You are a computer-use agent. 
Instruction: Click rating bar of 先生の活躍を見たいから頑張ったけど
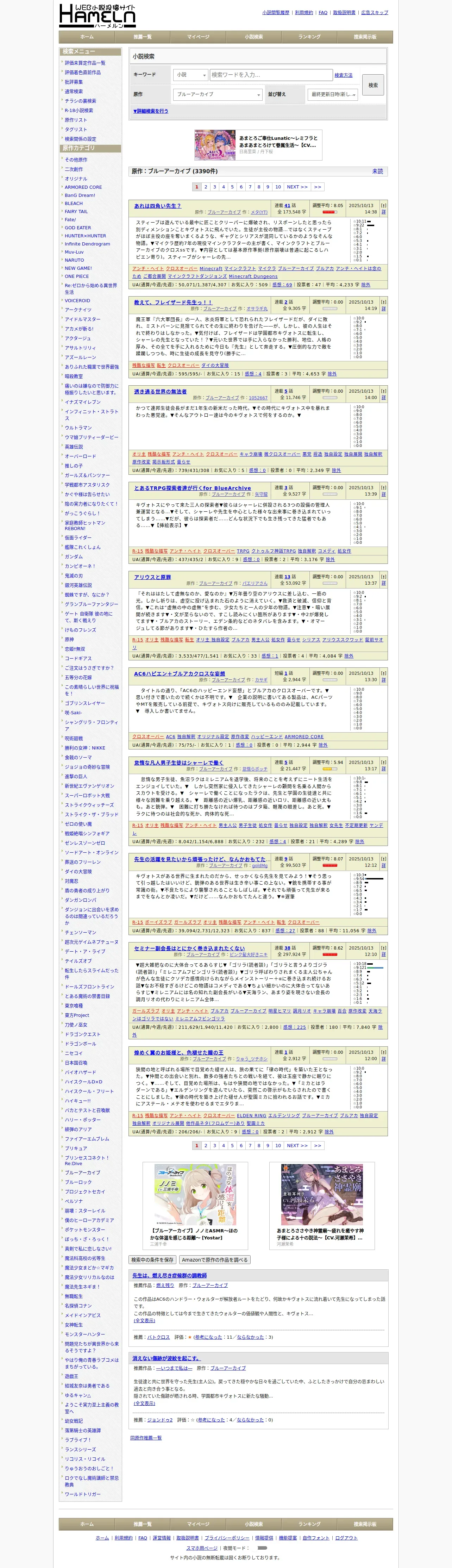[330, 866]
